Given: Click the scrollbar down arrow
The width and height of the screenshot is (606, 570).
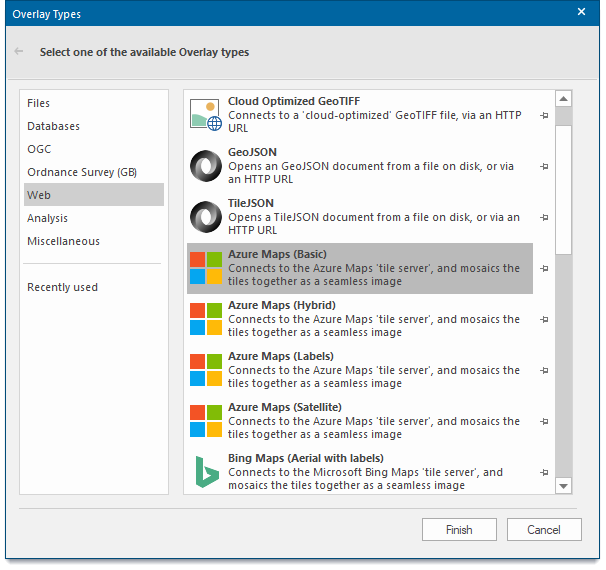Looking at the screenshot, I should [x=563, y=486].
